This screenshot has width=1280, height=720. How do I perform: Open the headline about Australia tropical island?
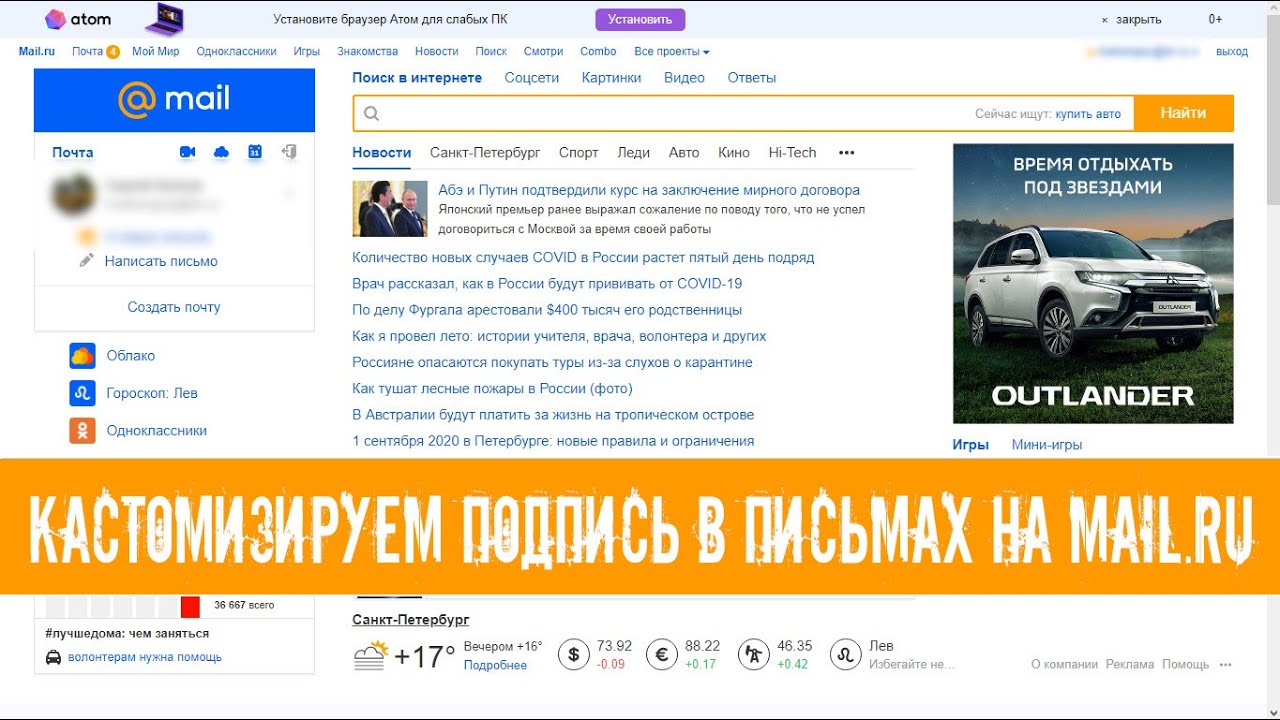[553, 415]
